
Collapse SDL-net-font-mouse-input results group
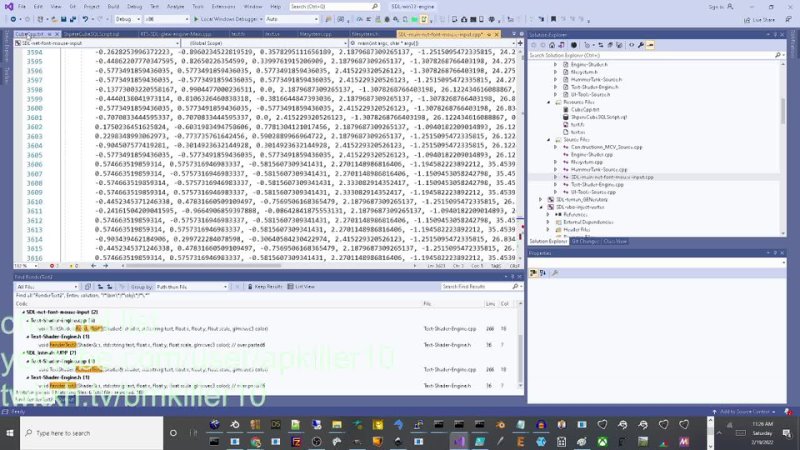23,312
